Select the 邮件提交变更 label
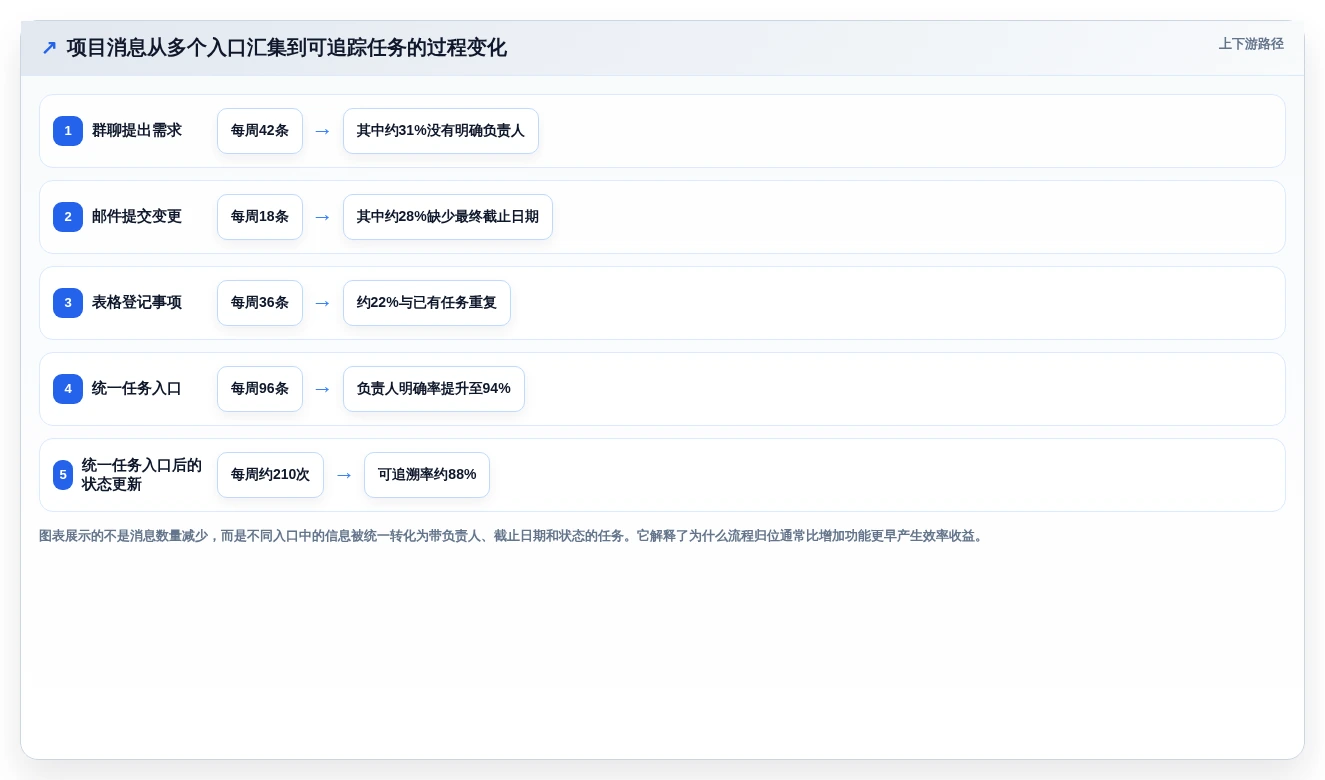 [x=137, y=217]
